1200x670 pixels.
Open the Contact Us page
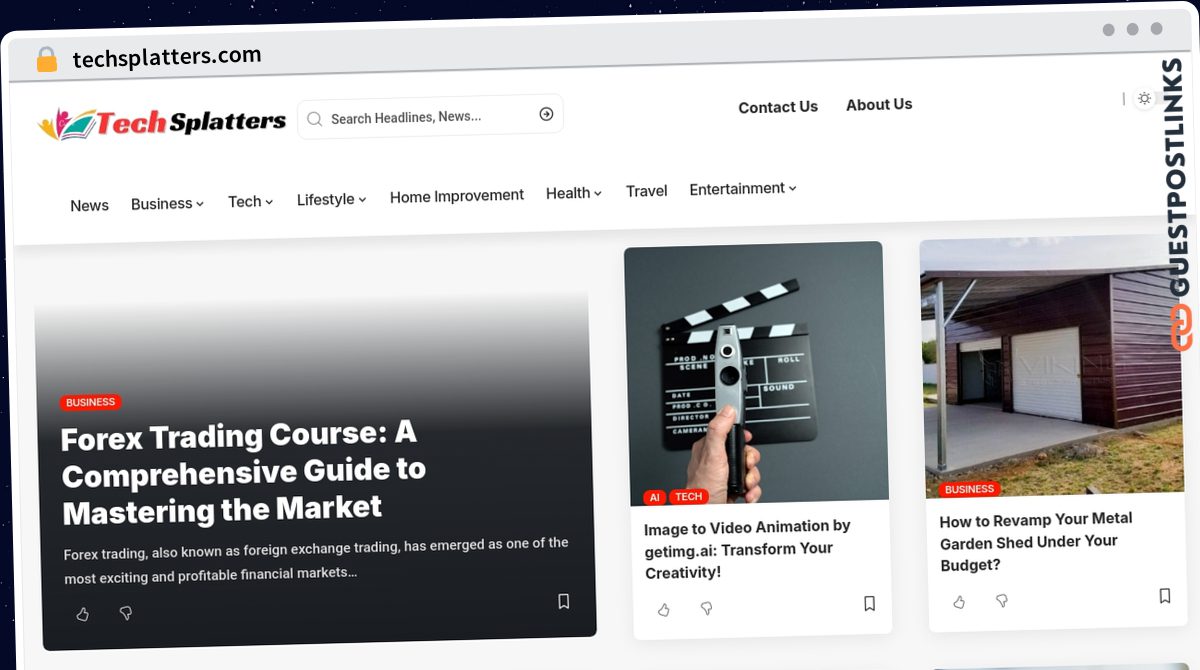click(778, 107)
